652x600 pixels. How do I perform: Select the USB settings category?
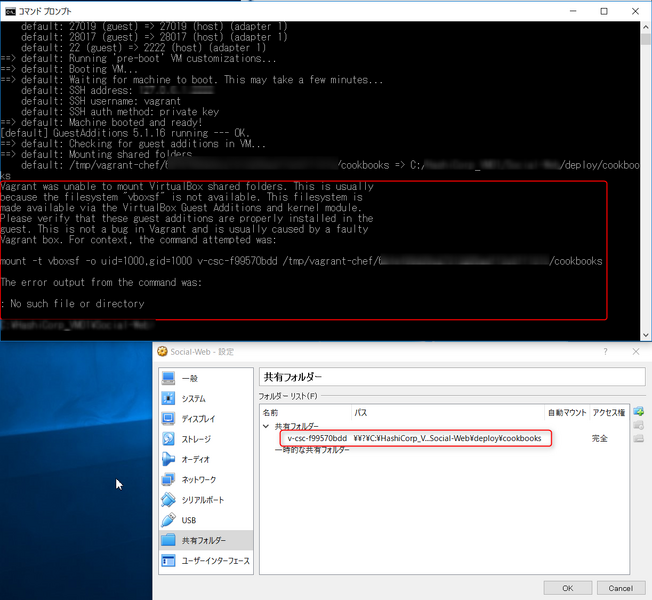click(189, 520)
